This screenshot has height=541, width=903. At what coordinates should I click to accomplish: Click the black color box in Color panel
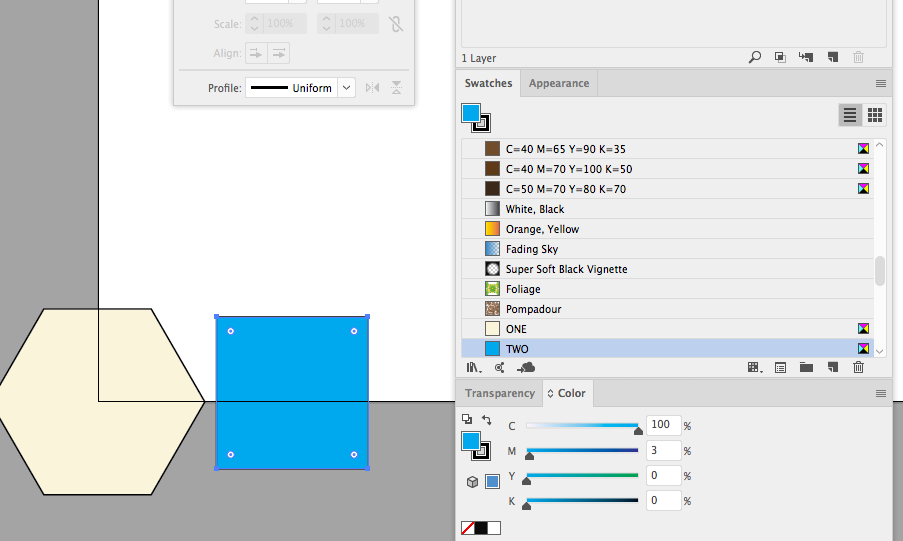point(481,528)
